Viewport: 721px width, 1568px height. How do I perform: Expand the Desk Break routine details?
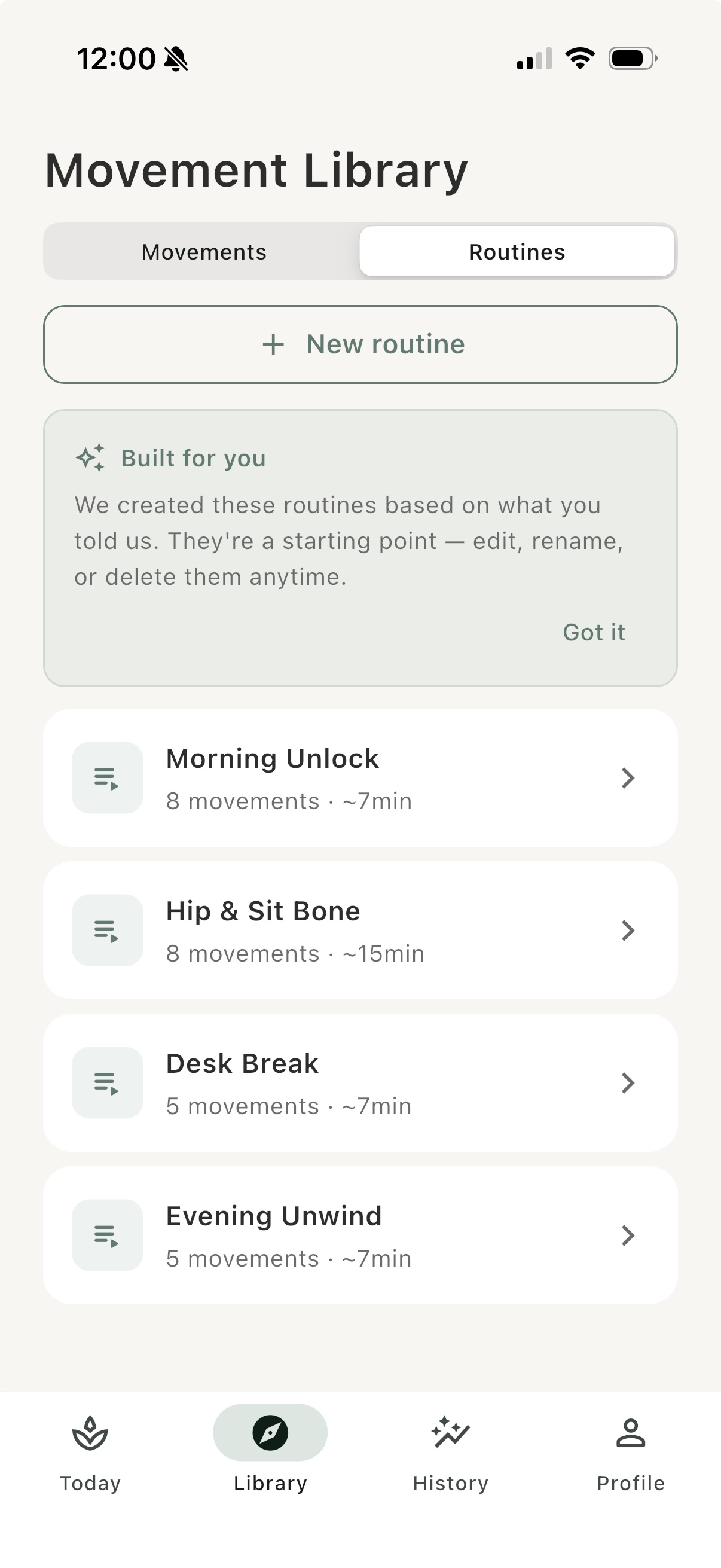coord(628,1082)
